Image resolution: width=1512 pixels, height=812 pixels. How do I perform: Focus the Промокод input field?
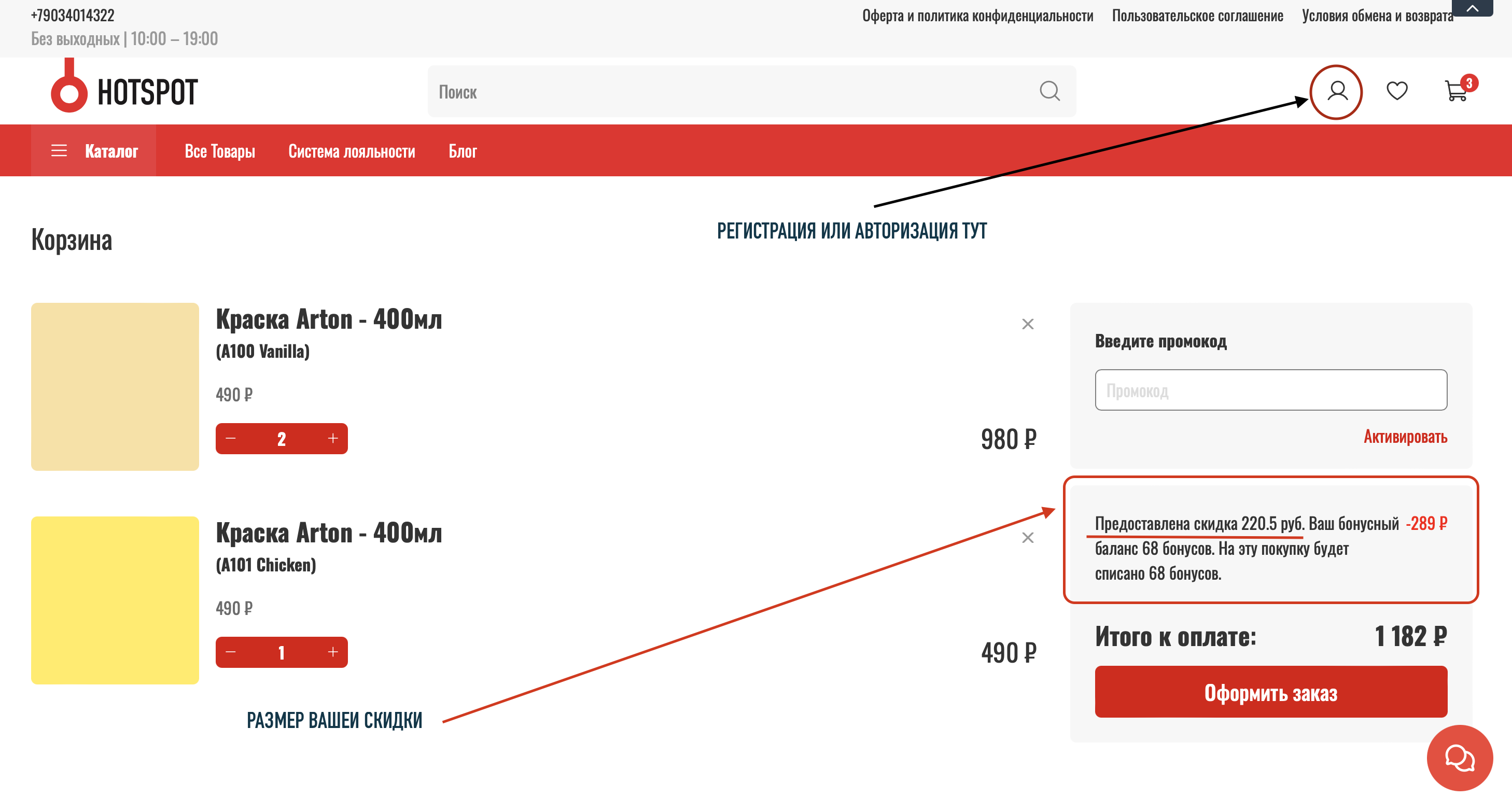tap(1270, 390)
